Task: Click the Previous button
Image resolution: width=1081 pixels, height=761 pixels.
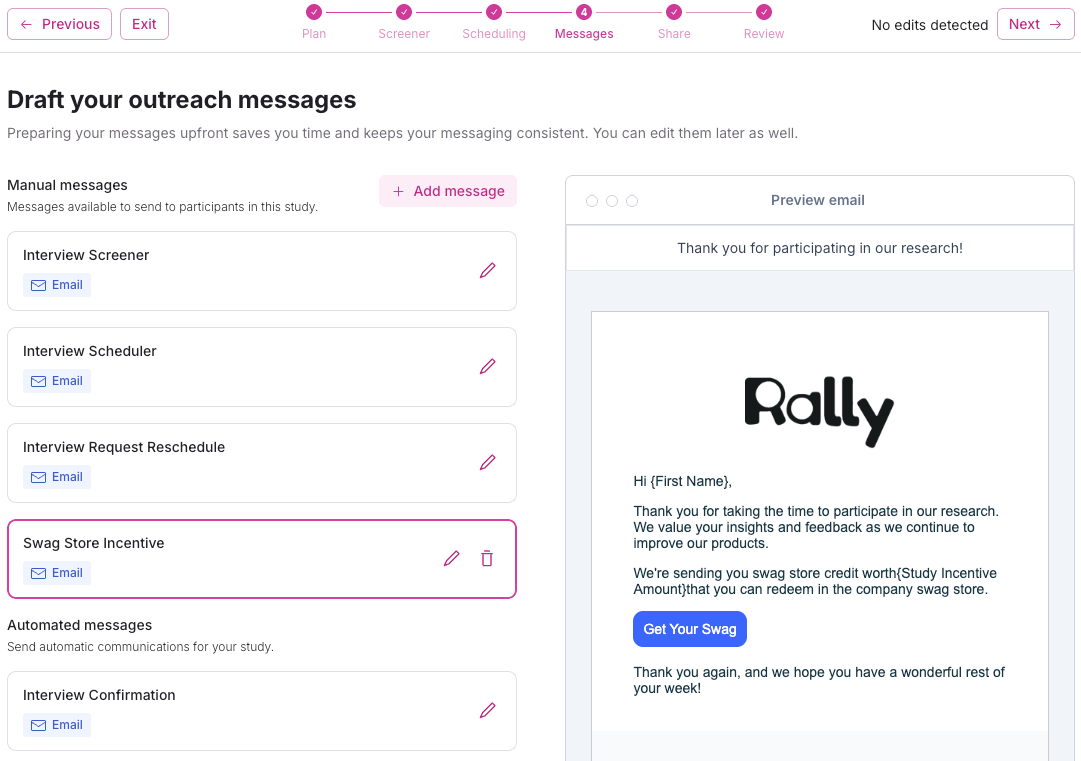Action: 59,24
